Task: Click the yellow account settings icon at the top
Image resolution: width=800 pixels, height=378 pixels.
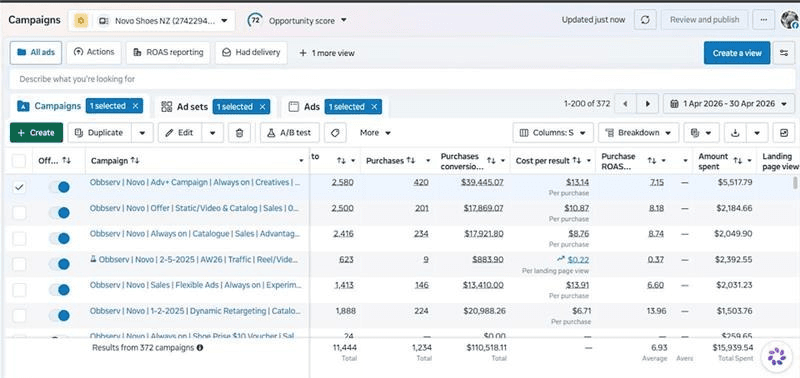Action: pos(81,20)
